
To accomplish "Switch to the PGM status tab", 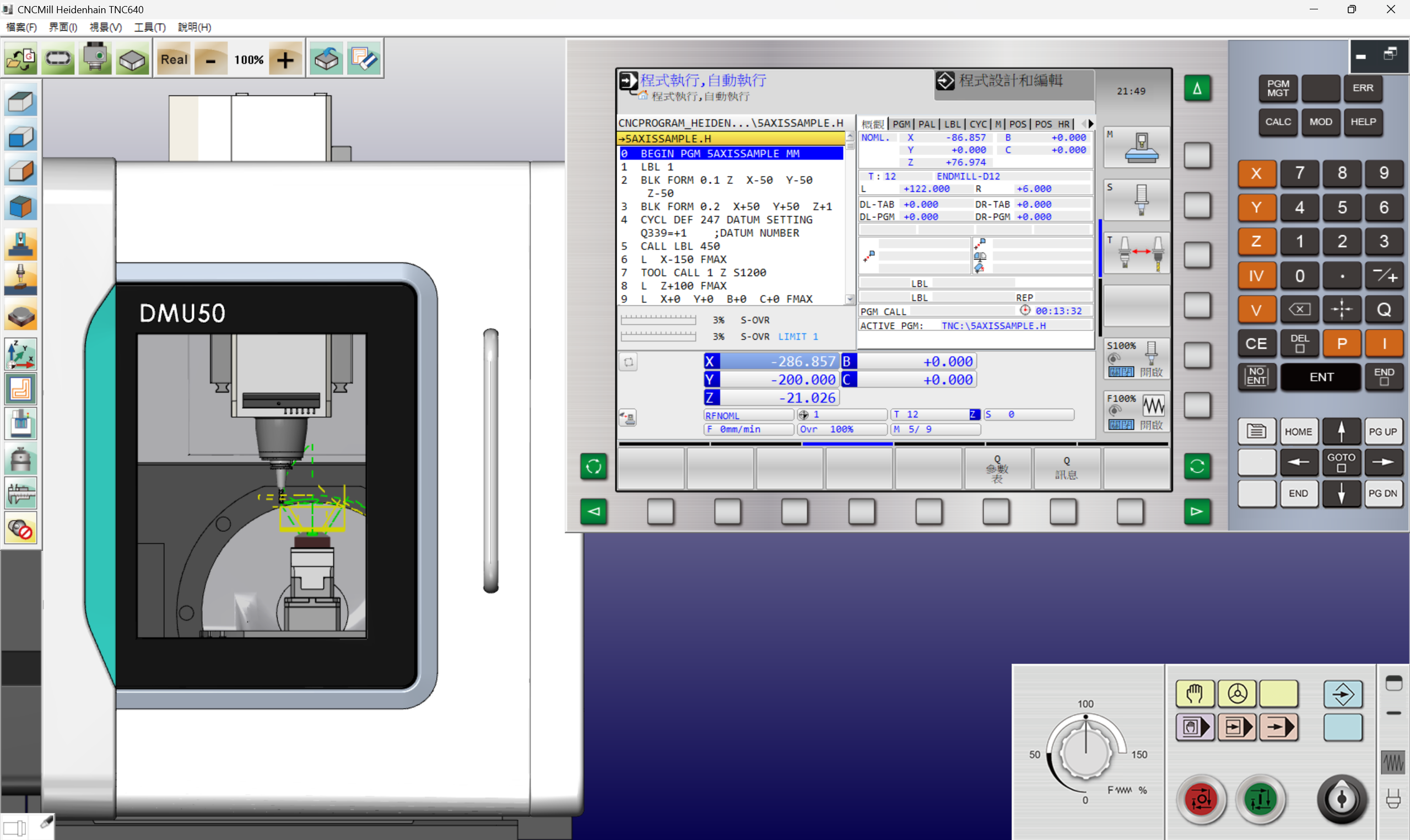I will click(901, 124).
